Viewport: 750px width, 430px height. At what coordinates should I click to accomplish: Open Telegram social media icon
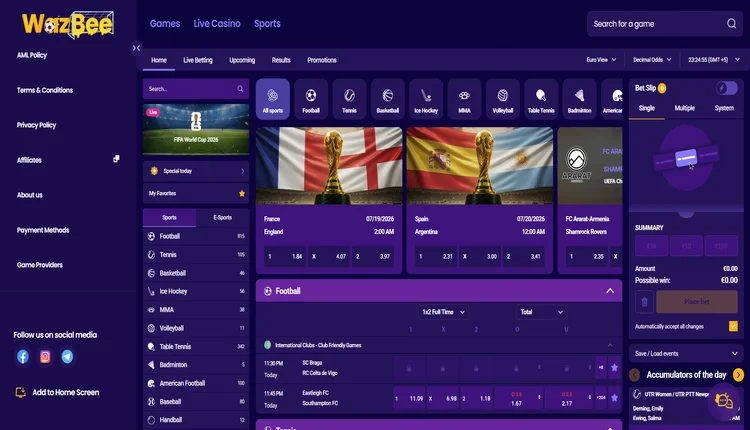click(67, 357)
